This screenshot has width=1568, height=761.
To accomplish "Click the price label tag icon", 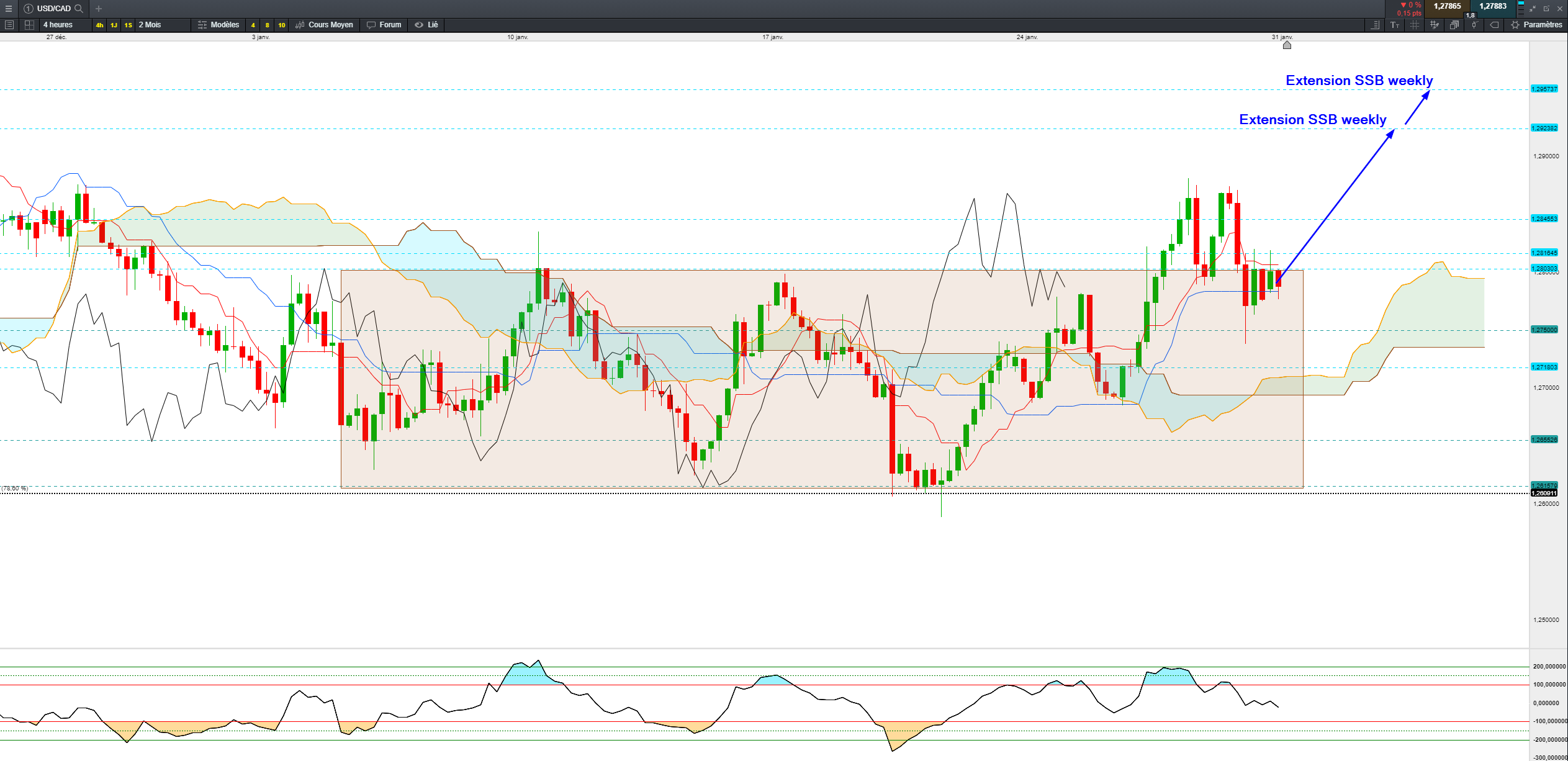I will (x=1494, y=25).
